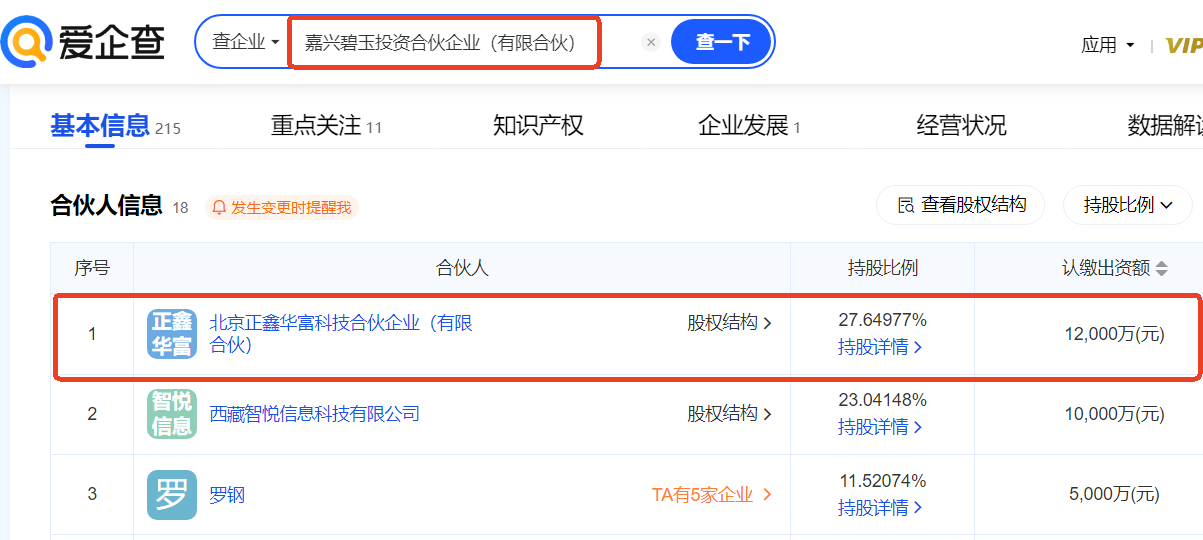This screenshot has width=1203, height=540.
Task: Open 持股详情 for the 23.04148% row
Action: (x=880, y=427)
